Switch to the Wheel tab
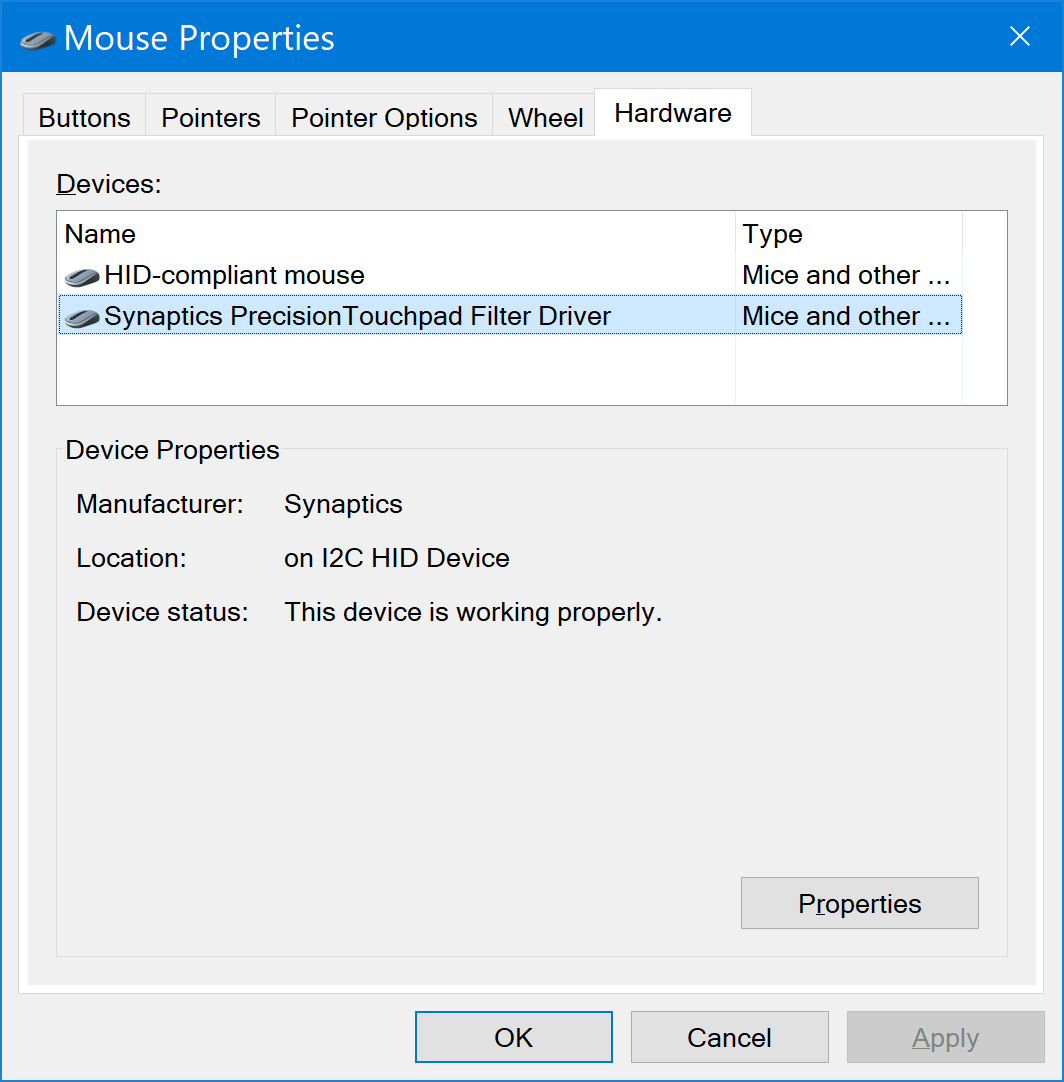This screenshot has height=1082, width=1064. 545,117
